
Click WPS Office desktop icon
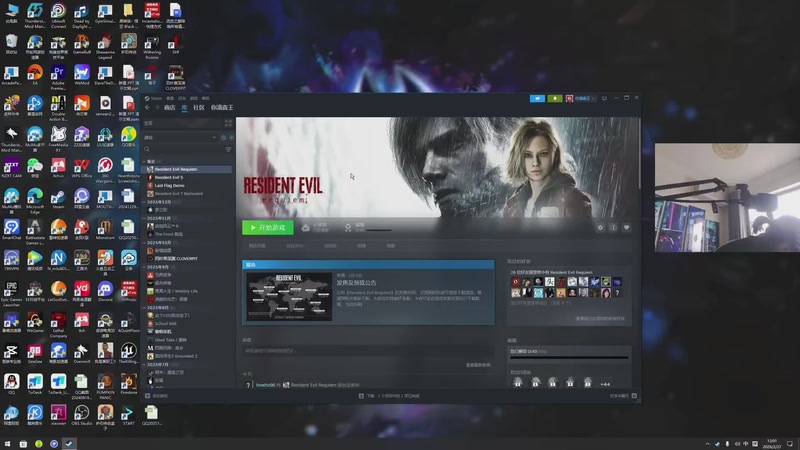point(81,169)
